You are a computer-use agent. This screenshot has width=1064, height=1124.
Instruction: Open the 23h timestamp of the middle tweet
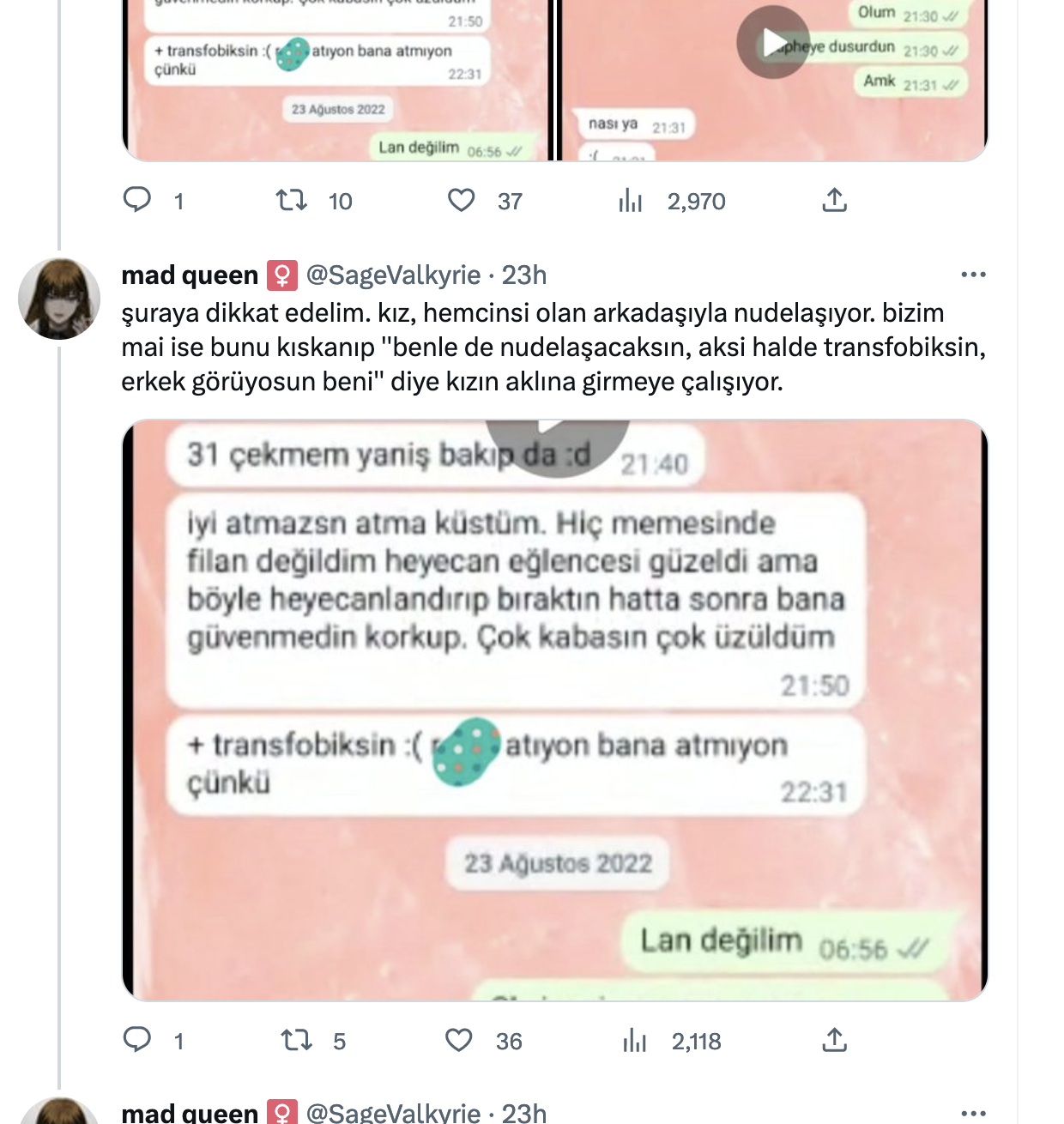(x=524, y=275)
